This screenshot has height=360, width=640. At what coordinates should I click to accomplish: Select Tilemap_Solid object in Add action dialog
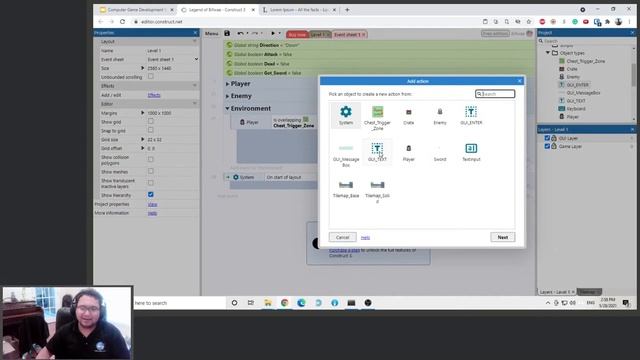377,191
